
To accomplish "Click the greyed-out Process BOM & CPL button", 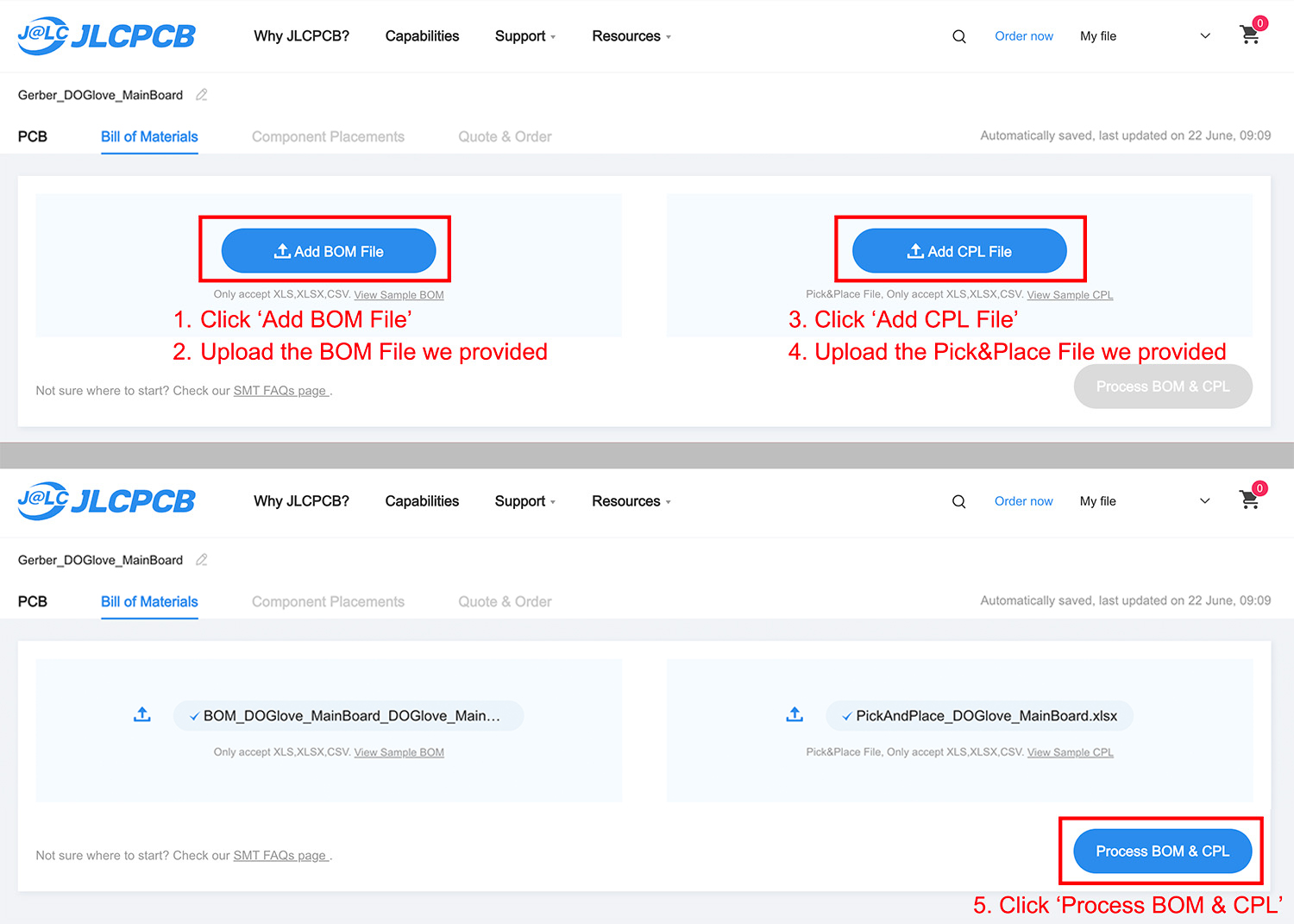I will coord(1162,387).
